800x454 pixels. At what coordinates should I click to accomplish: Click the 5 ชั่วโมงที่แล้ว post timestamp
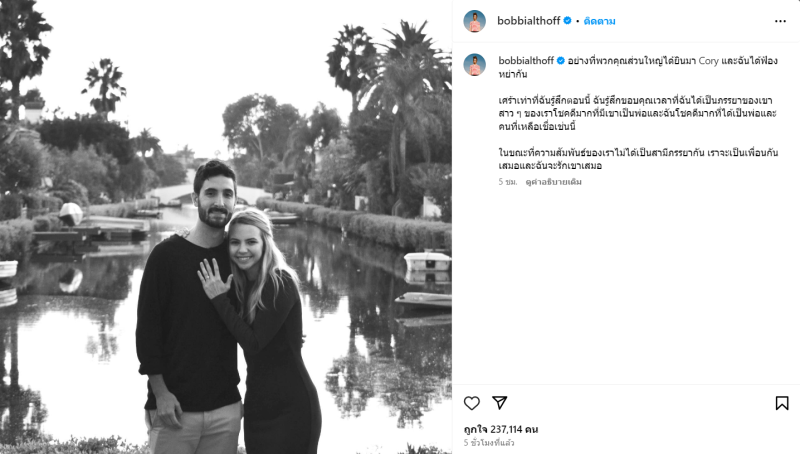point(487,442)
